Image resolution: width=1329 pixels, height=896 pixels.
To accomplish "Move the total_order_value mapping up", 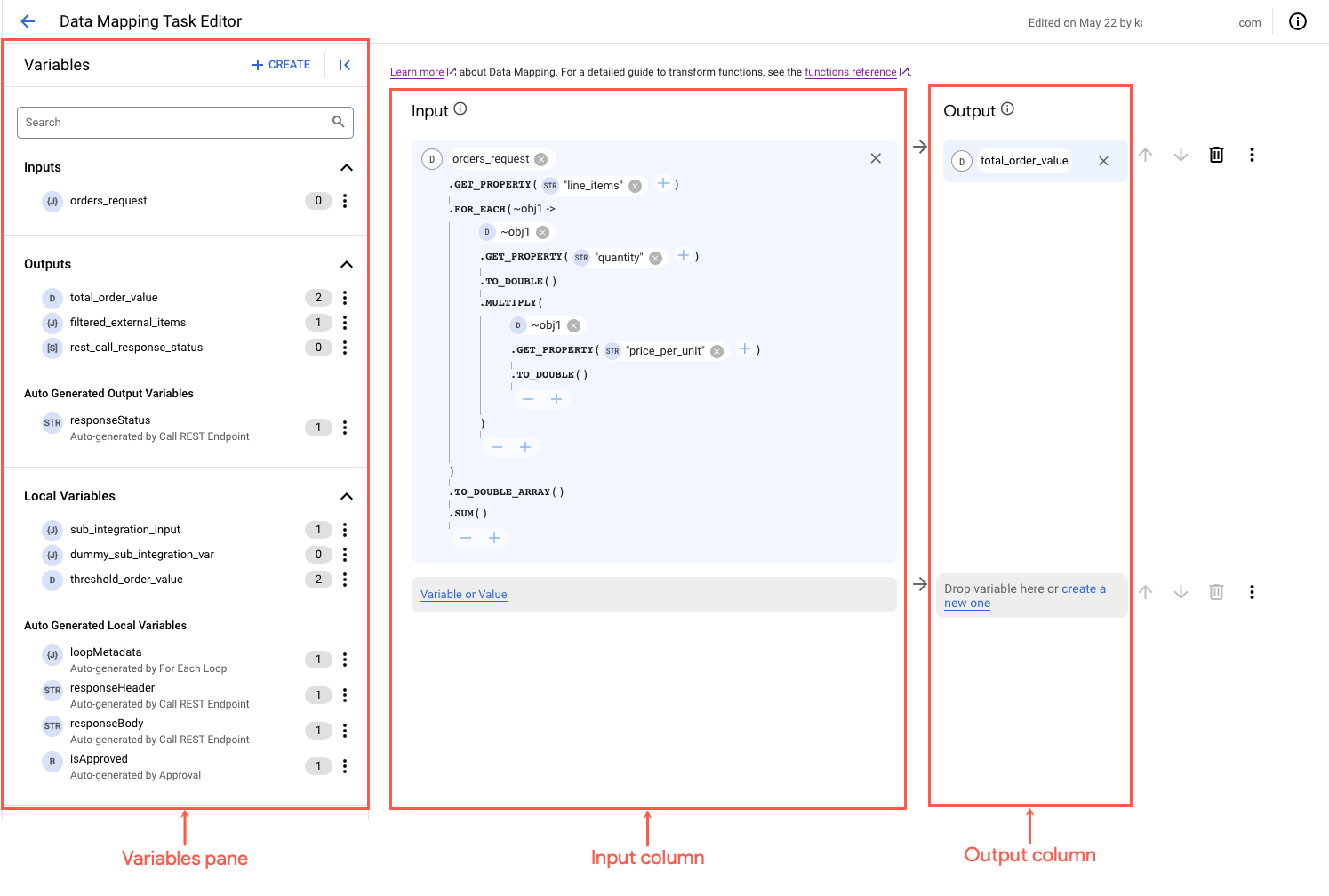I will click(1145, 154).
